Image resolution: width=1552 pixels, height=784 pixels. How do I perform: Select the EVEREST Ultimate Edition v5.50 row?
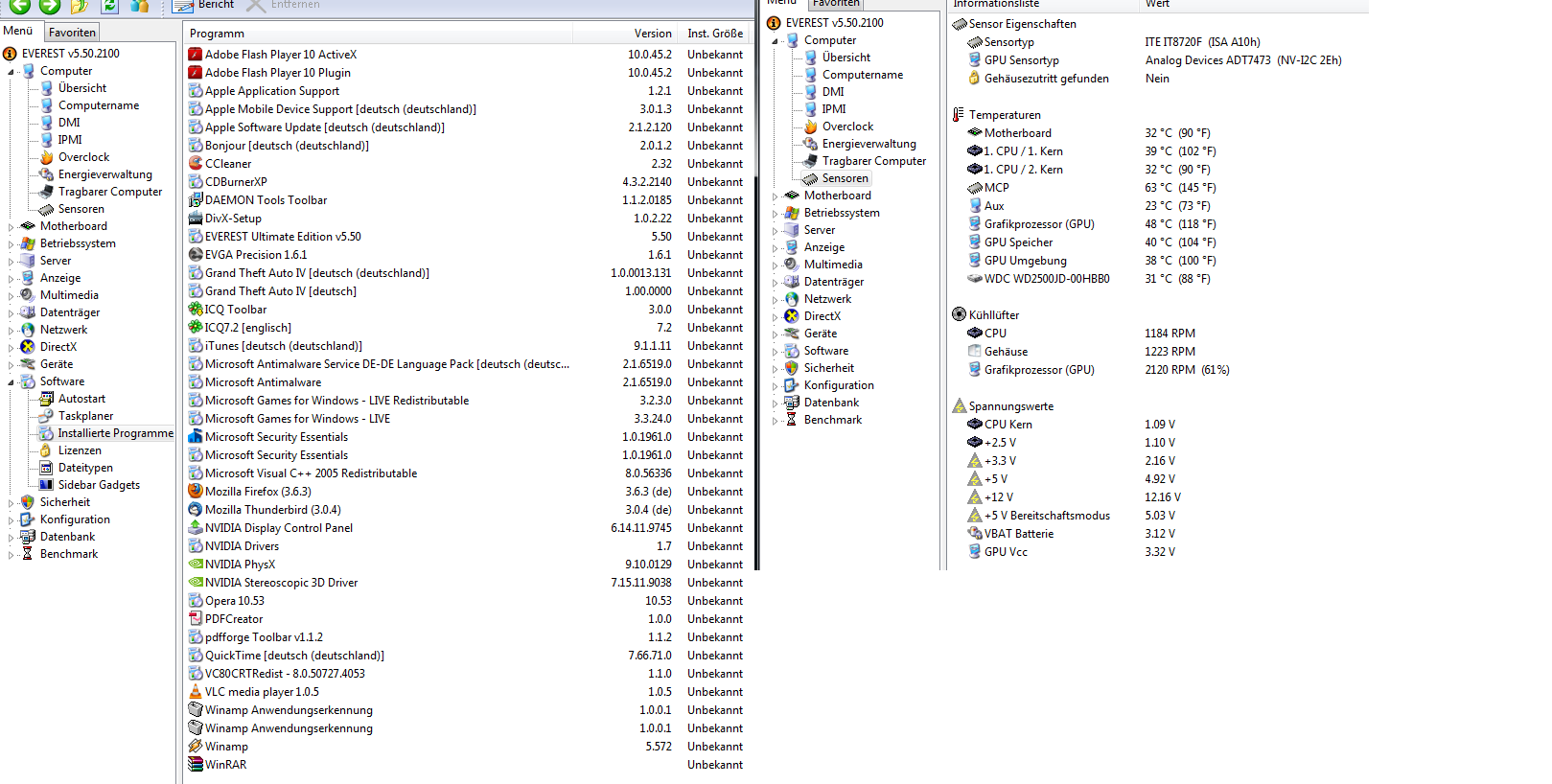466,237
